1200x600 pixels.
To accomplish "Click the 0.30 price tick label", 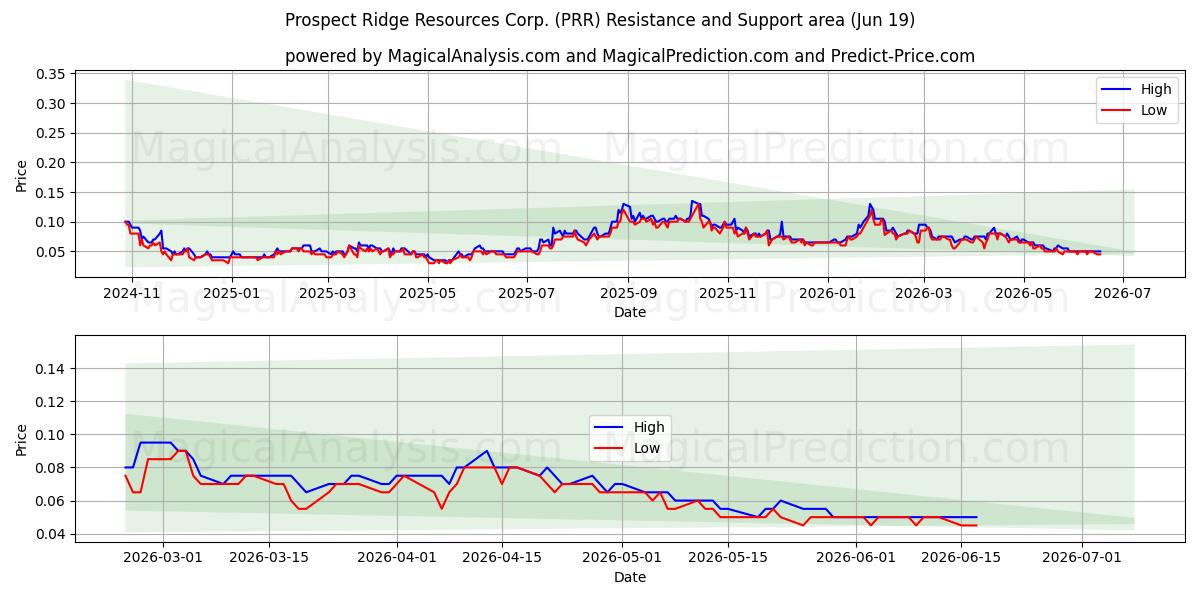I will (x=50, y=104).
